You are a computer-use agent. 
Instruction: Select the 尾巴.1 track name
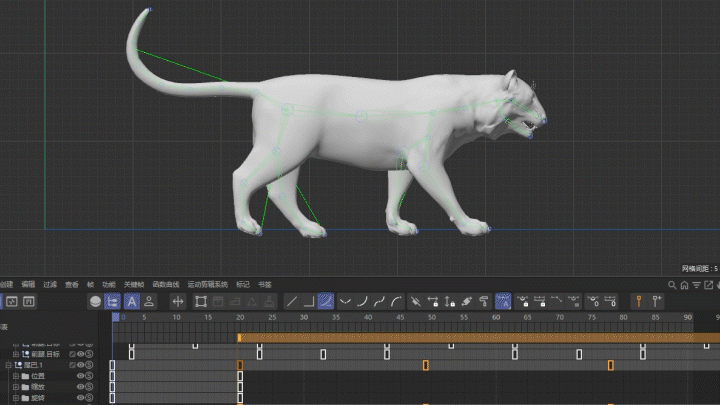pos(34,365)
